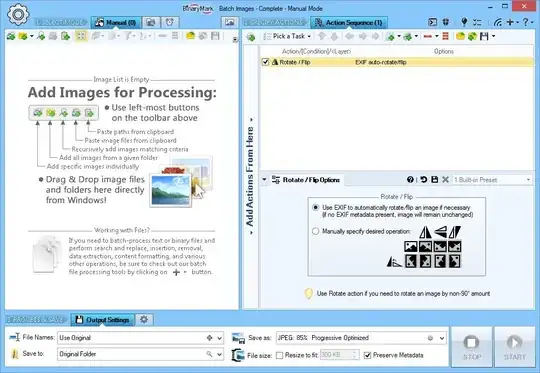Select Manually specify desired operation radio button
This screenshot has height=373, width=540.
[315, 231]
